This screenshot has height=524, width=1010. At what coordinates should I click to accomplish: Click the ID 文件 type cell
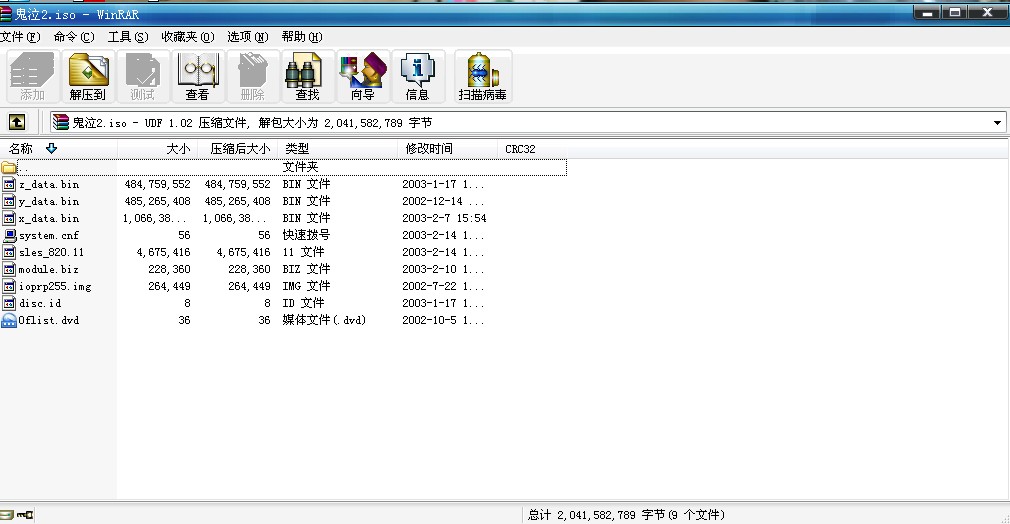coord(303,303)
